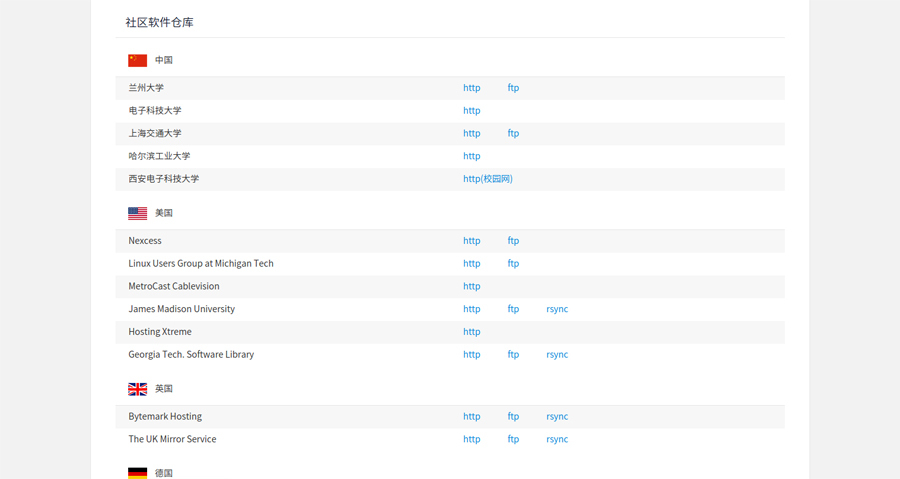Select Linux Users Group at Michigan Tech text
This screenshot has width=900, height=479.
[201, 263]
